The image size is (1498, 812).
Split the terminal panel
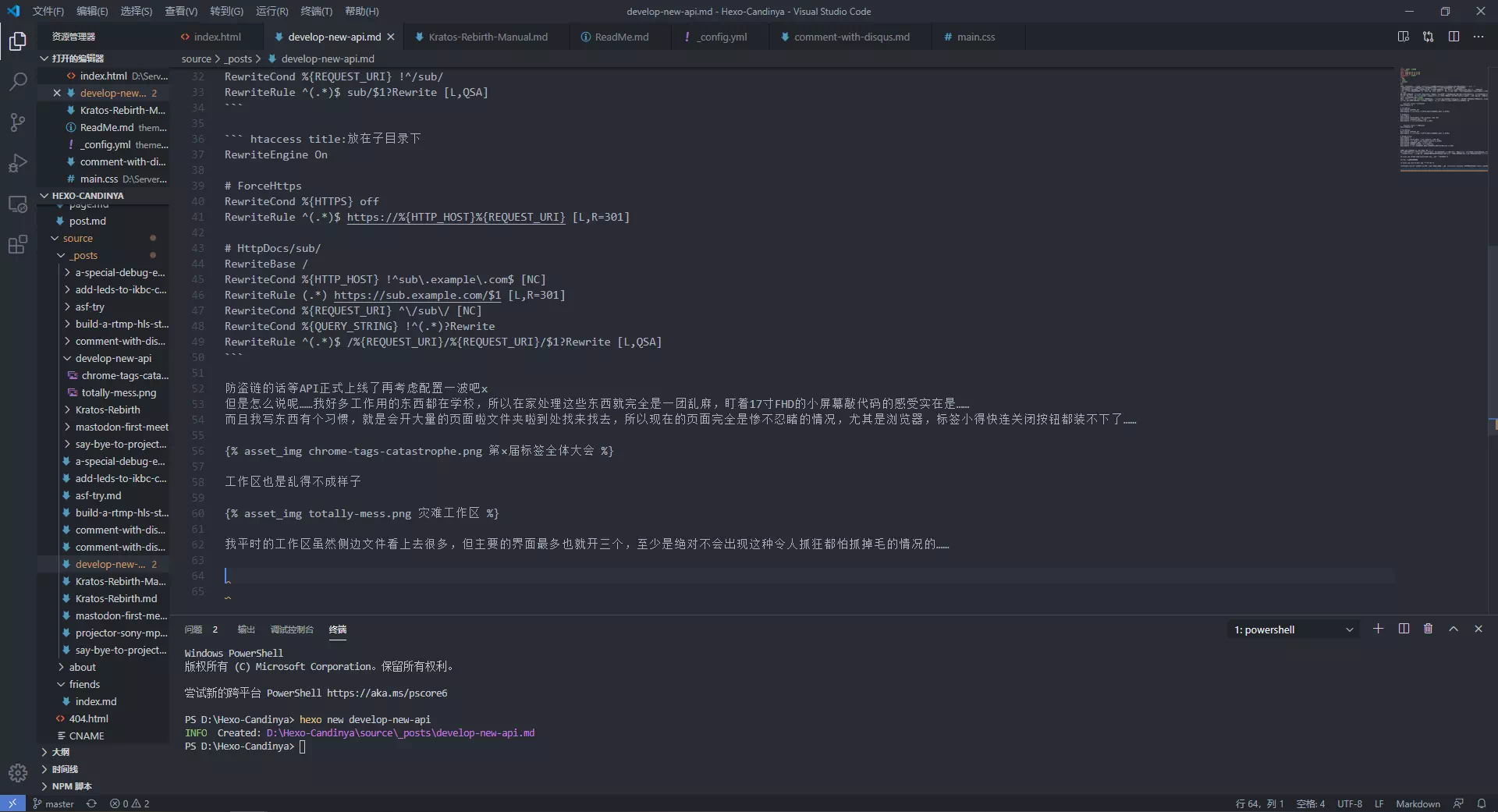(1404, 629)
